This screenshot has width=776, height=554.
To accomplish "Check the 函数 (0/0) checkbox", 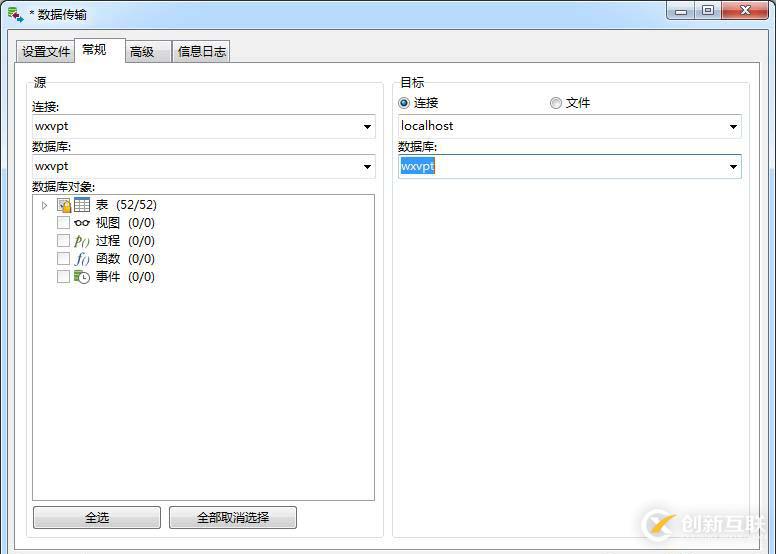I will tap(63, 258).
